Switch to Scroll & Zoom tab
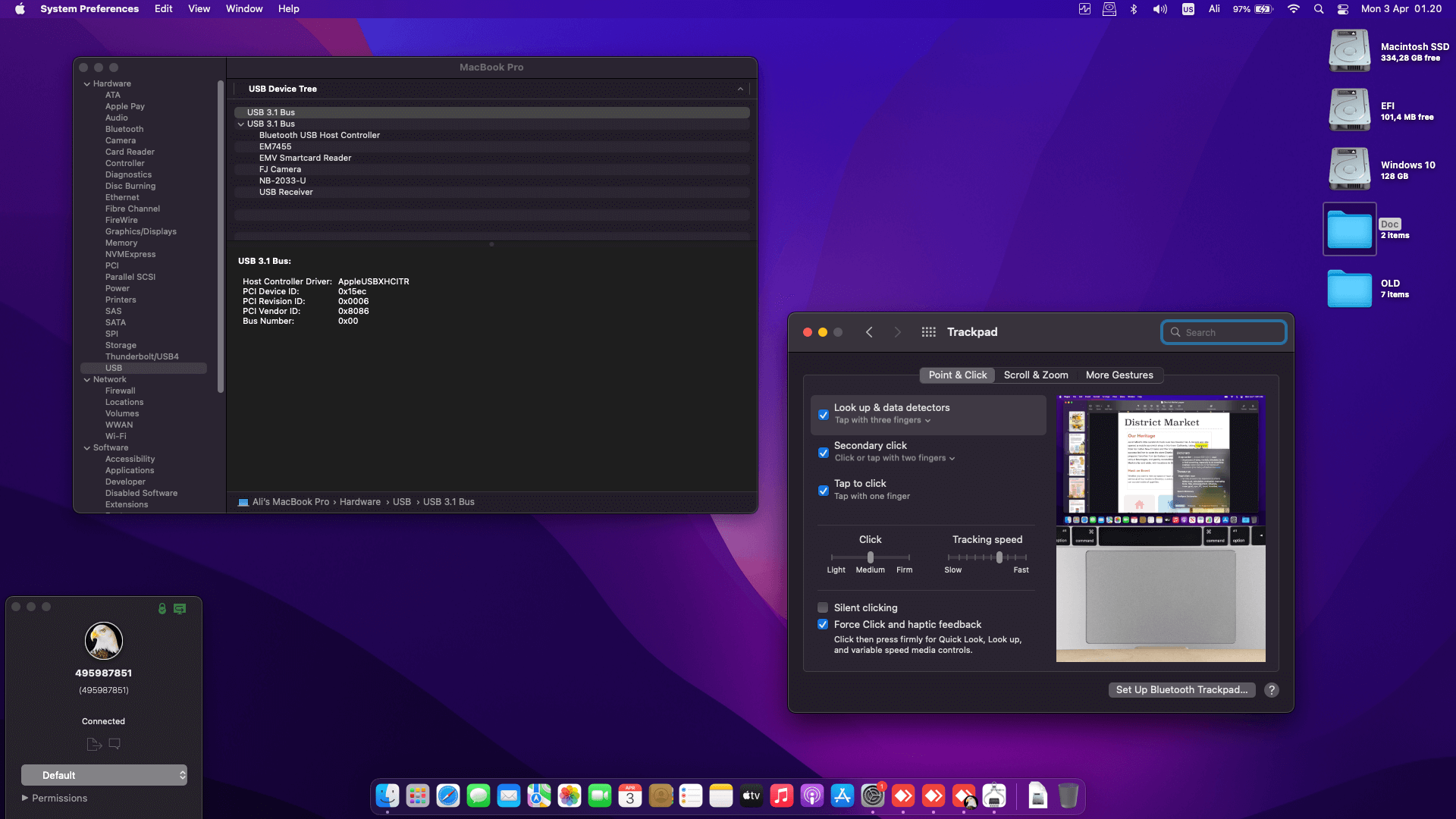The width and height of the screenshot is (1456, 819). pos(1035,375)
